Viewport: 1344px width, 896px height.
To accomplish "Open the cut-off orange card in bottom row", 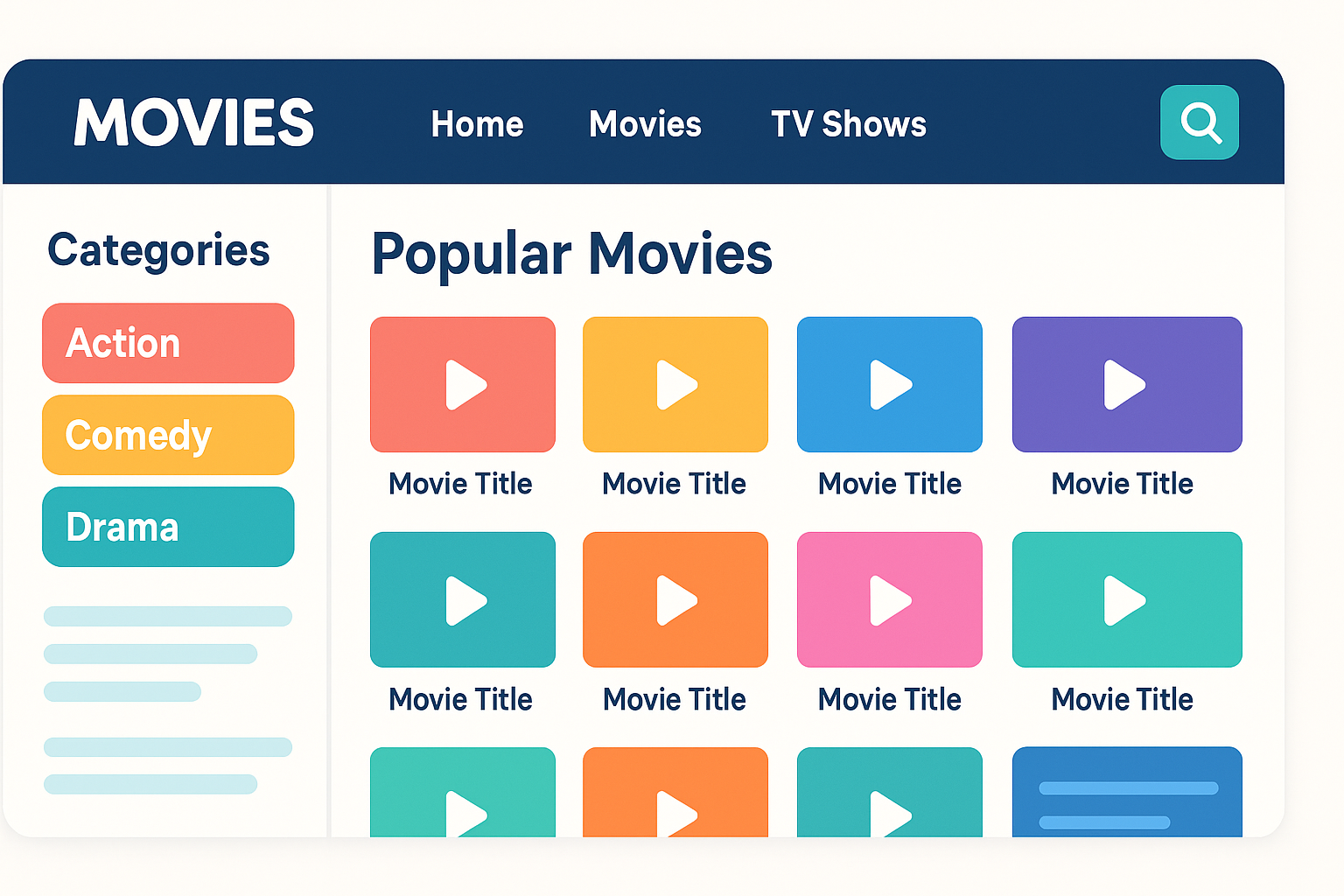I will point(675,792).
